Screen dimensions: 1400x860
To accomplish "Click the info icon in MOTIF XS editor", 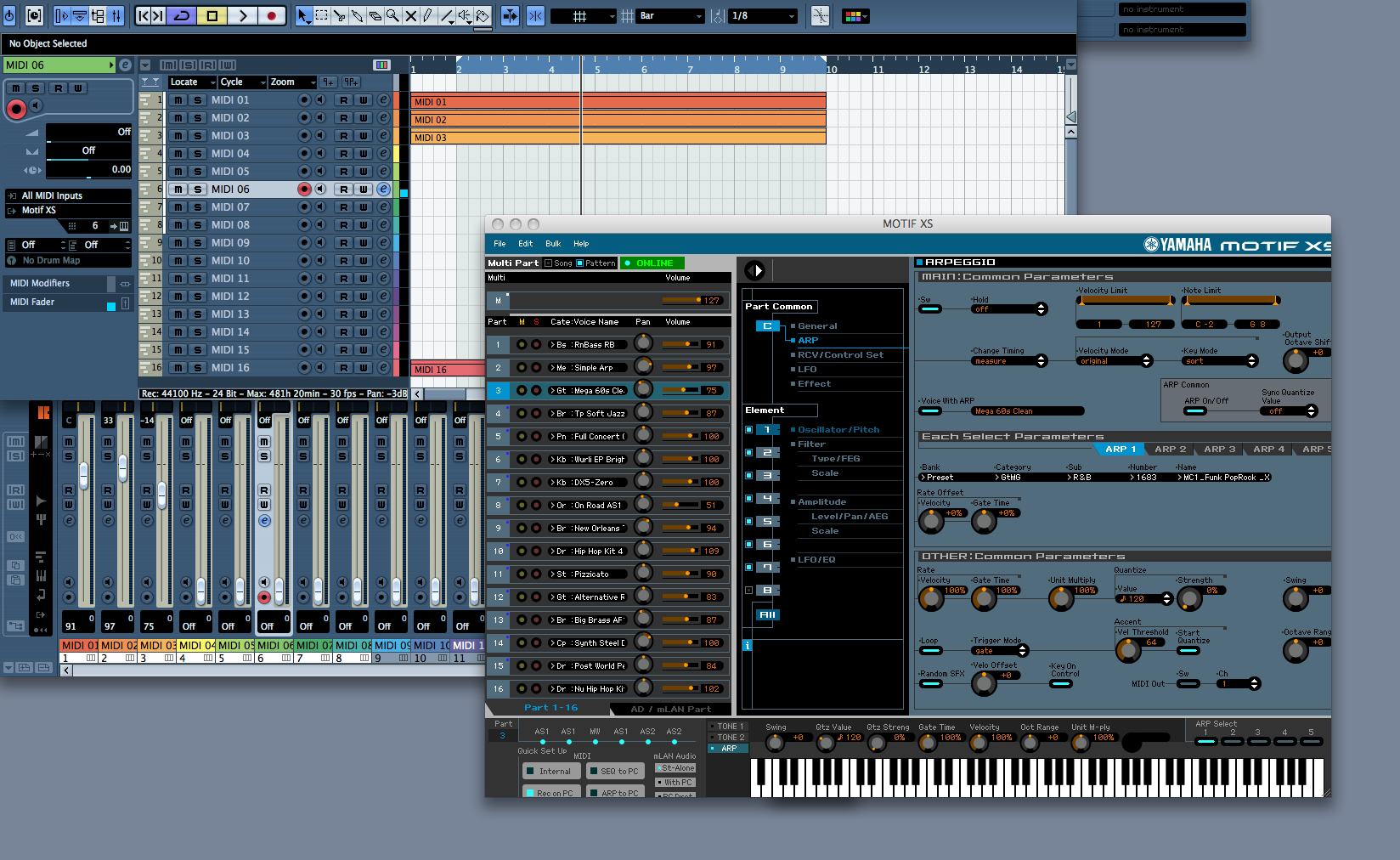I will pyautogui.click(x=748, y=646).
